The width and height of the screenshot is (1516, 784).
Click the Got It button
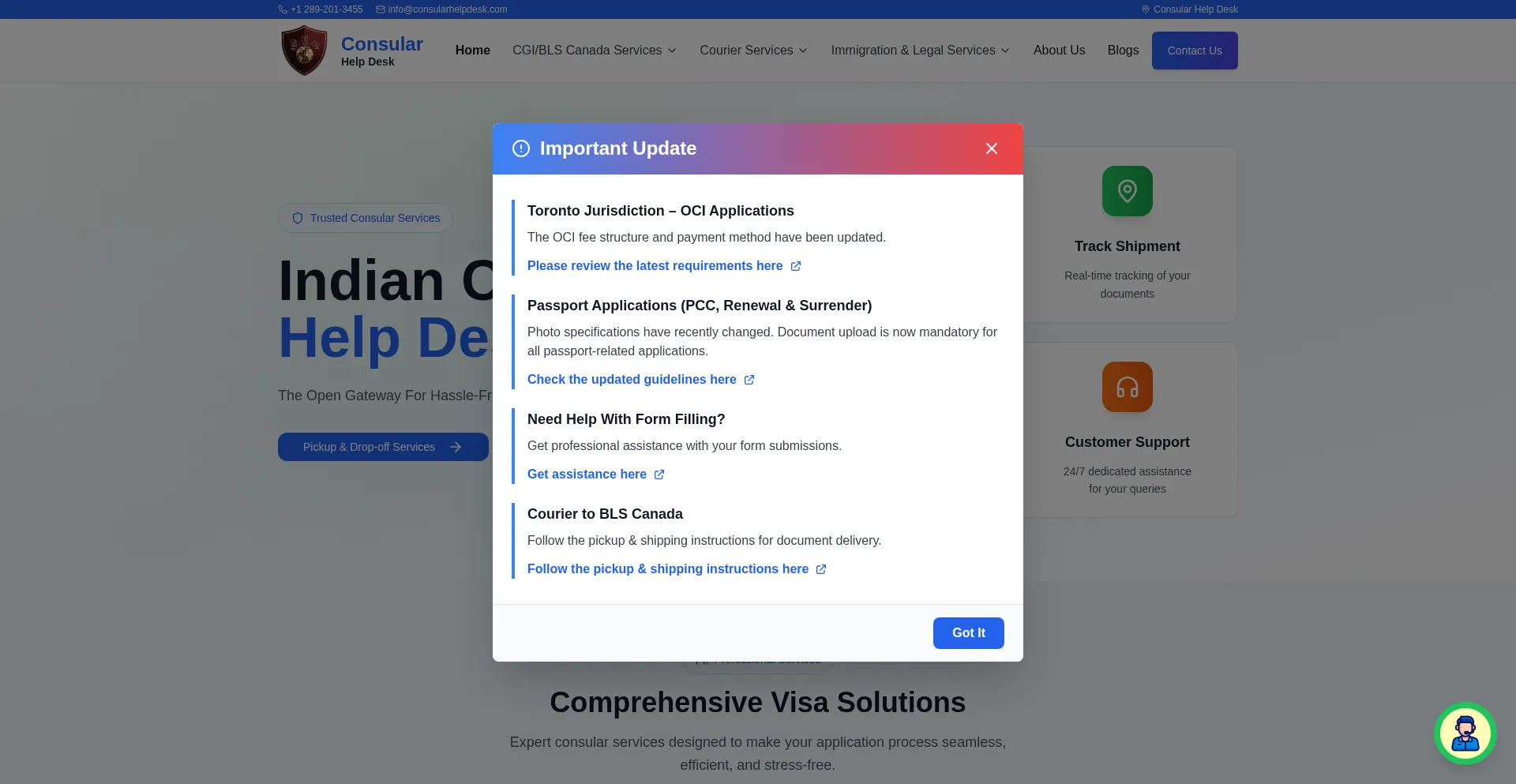[x=969, y=633]
